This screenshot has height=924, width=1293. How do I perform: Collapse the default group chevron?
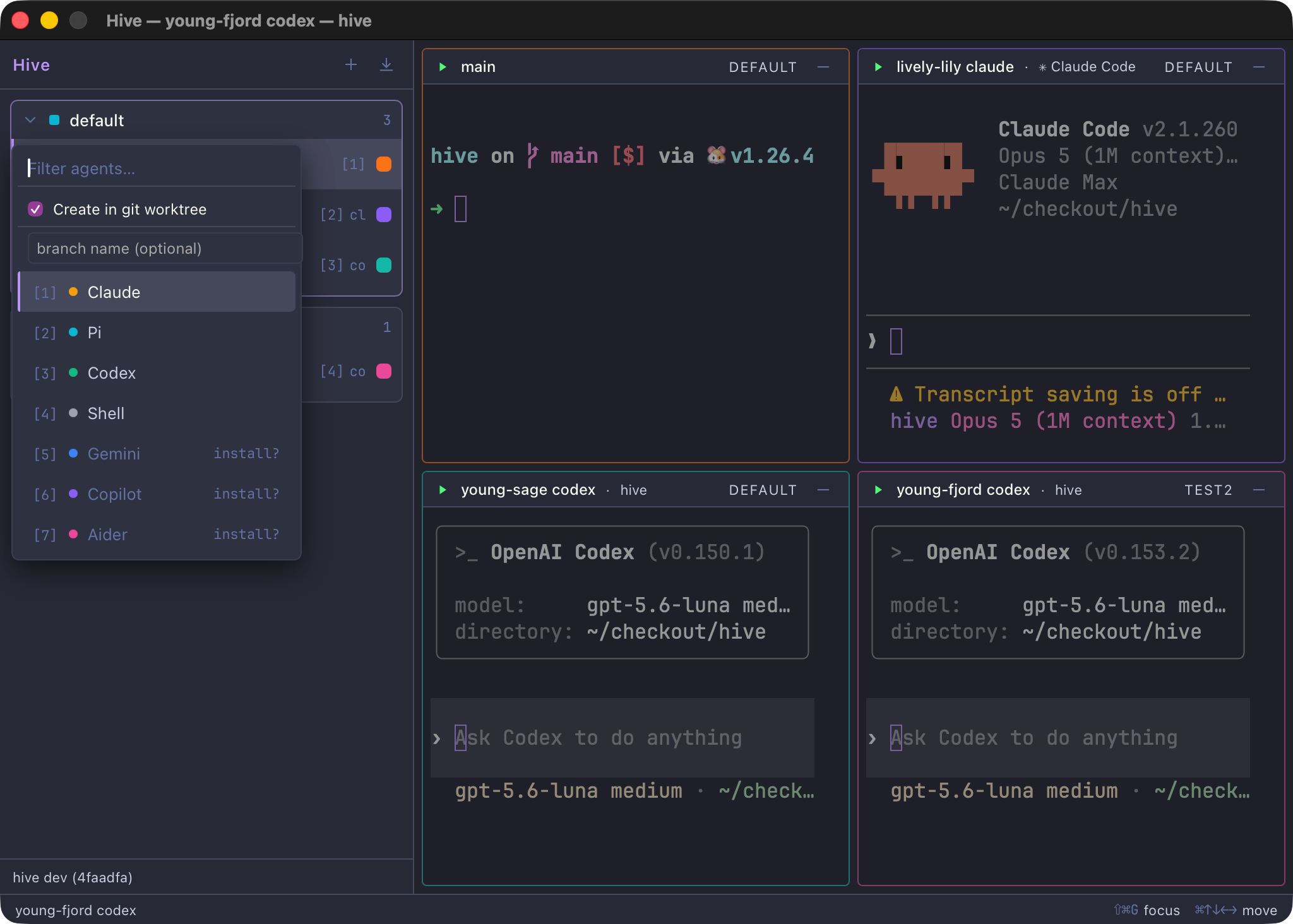click(x=30, y=120)
